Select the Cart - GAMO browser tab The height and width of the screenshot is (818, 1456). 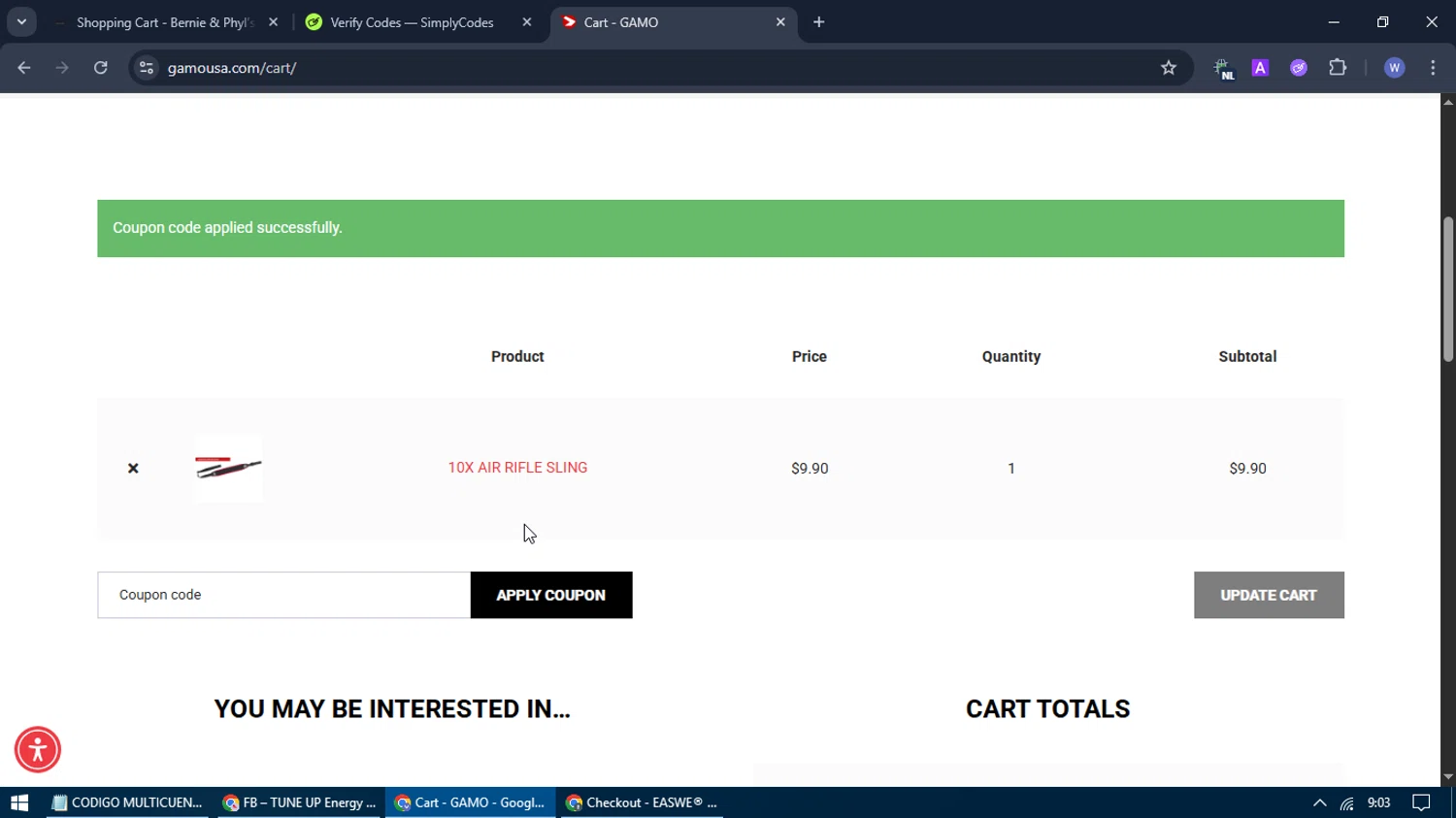click(x=662, y=22)
